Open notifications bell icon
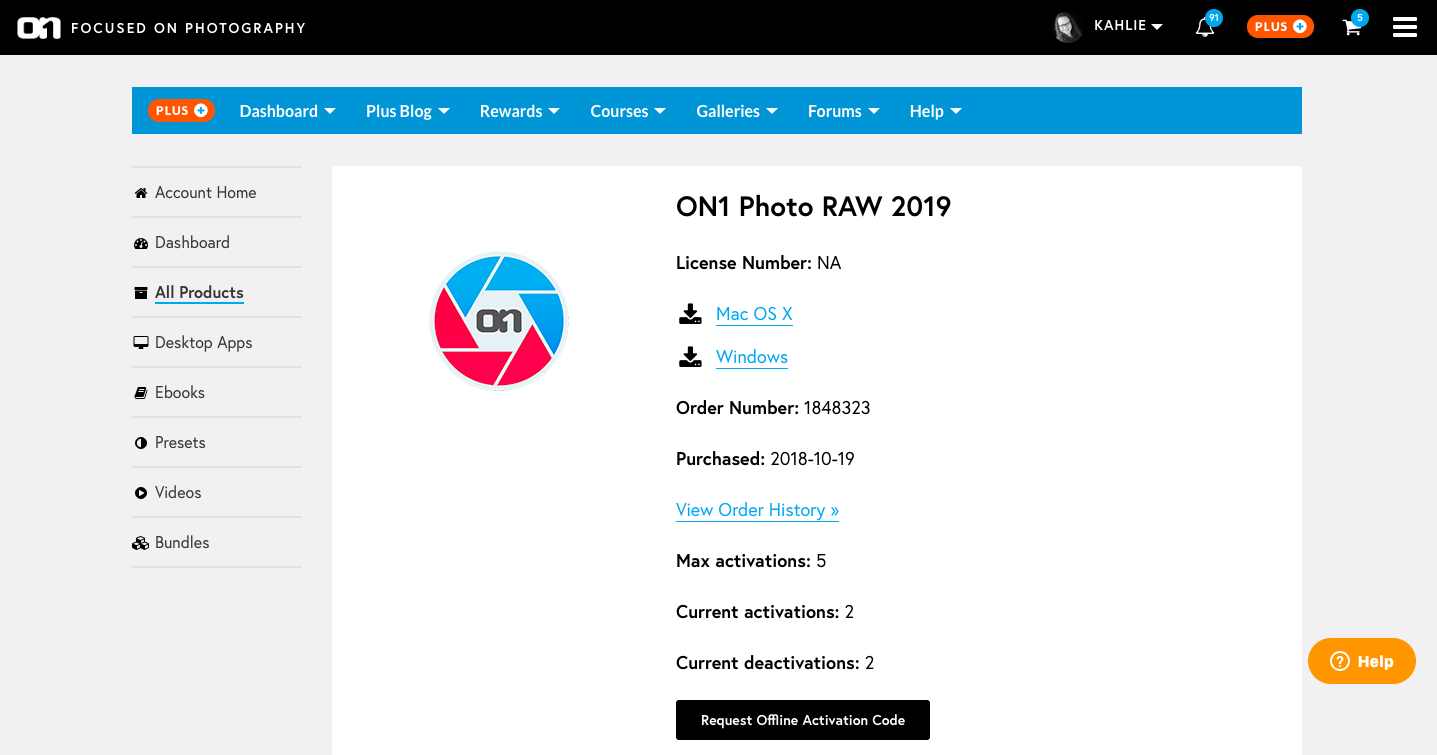 [1205, 28]
